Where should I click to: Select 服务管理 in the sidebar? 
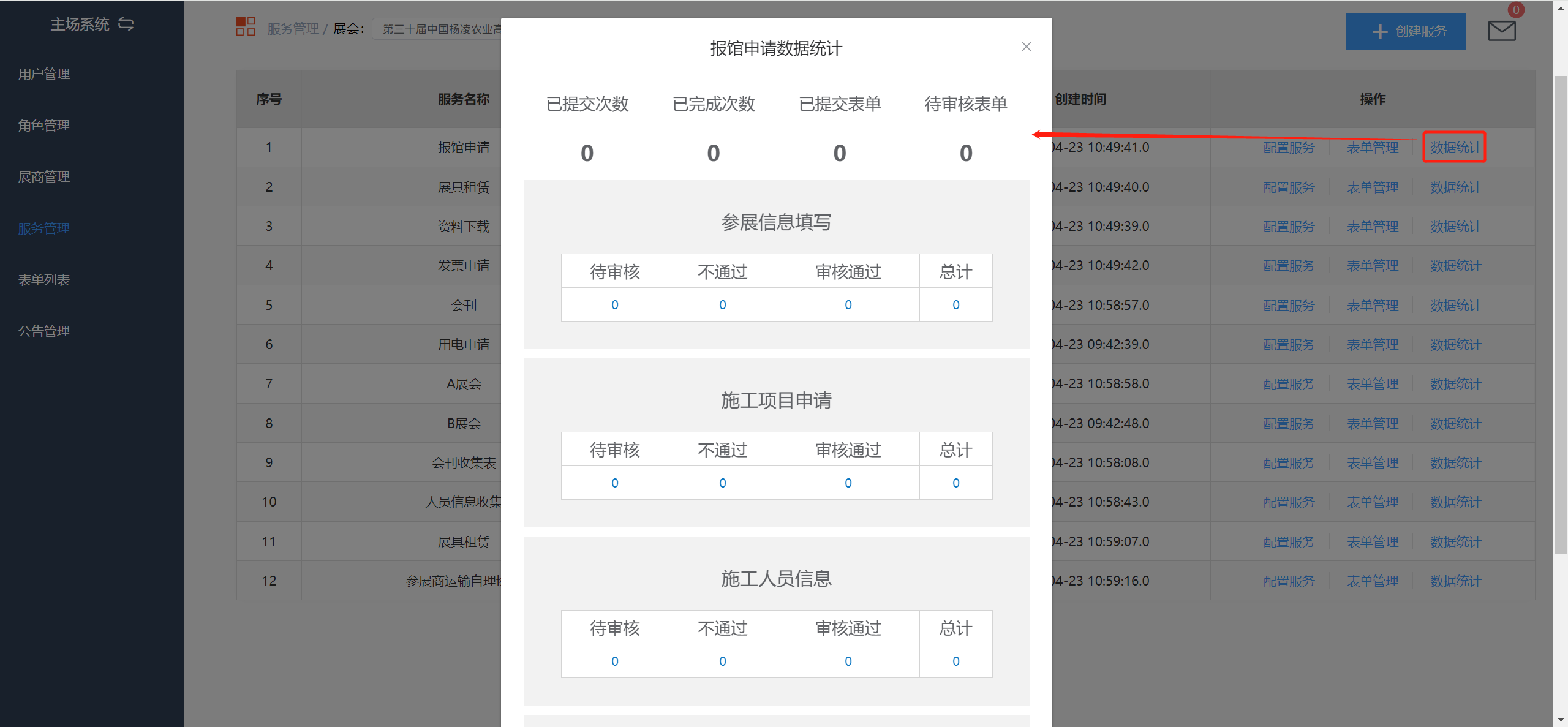[44, 228]
